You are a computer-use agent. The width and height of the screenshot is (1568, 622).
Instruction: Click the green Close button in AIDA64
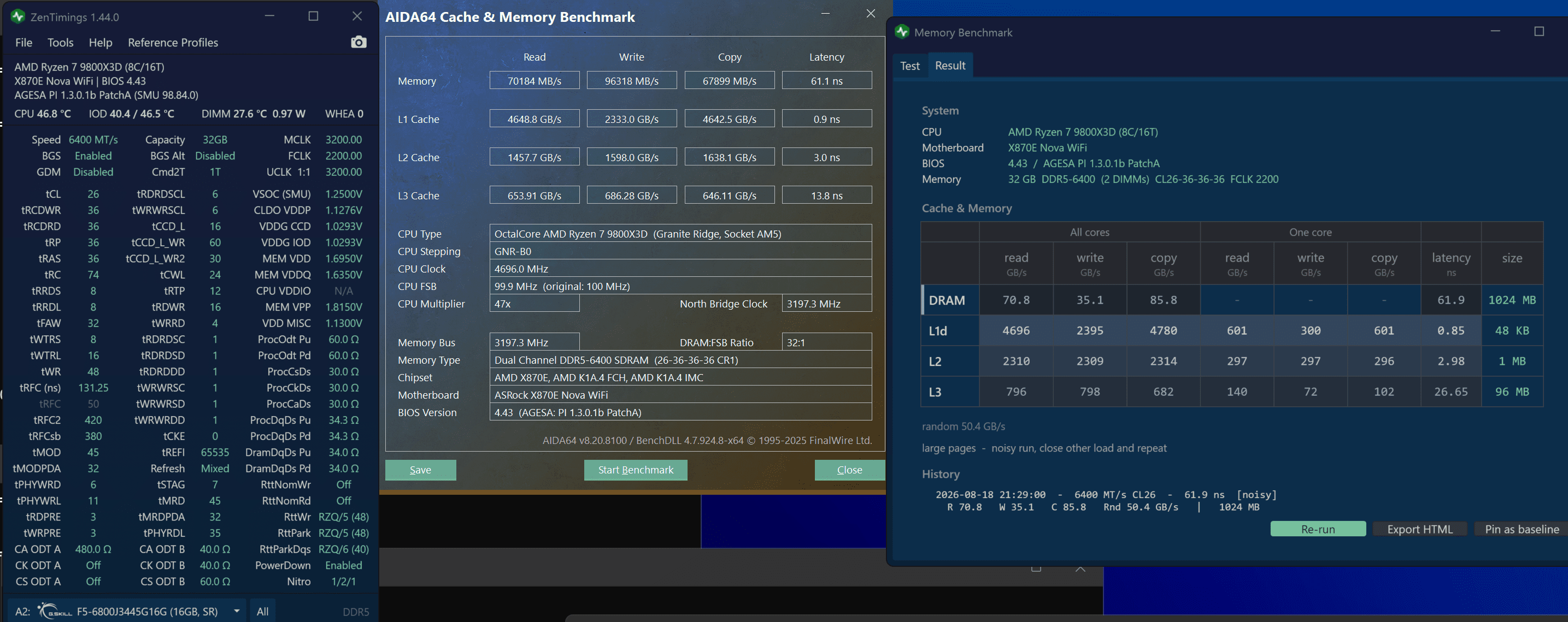coord(850,470)
